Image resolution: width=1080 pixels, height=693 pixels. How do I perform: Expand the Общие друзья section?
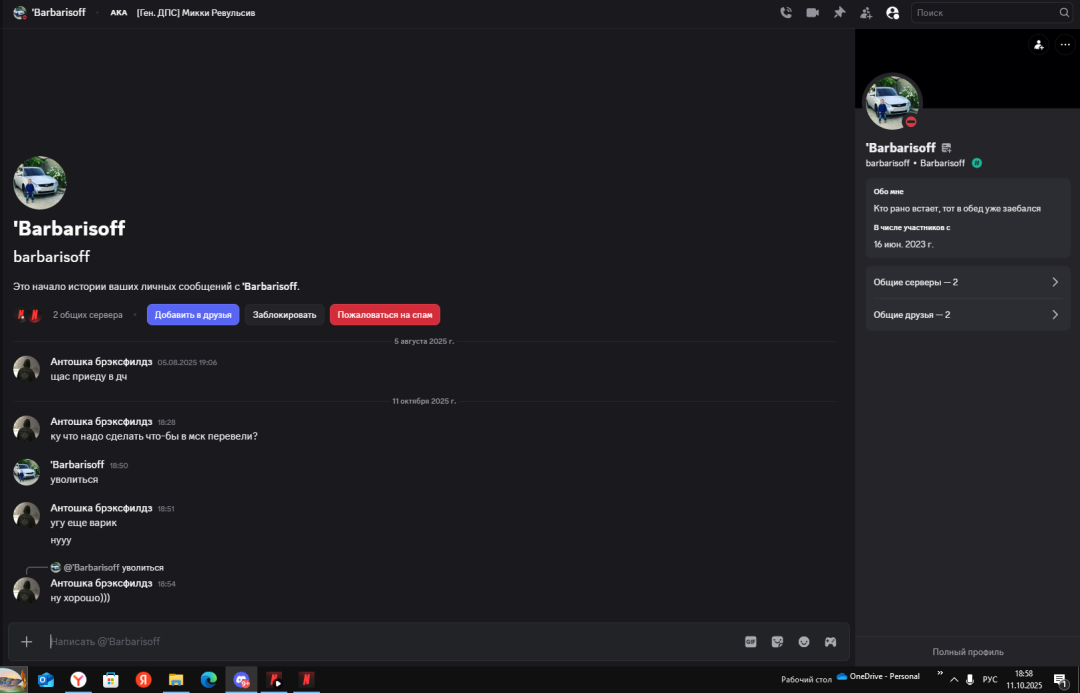coord(967,314)
